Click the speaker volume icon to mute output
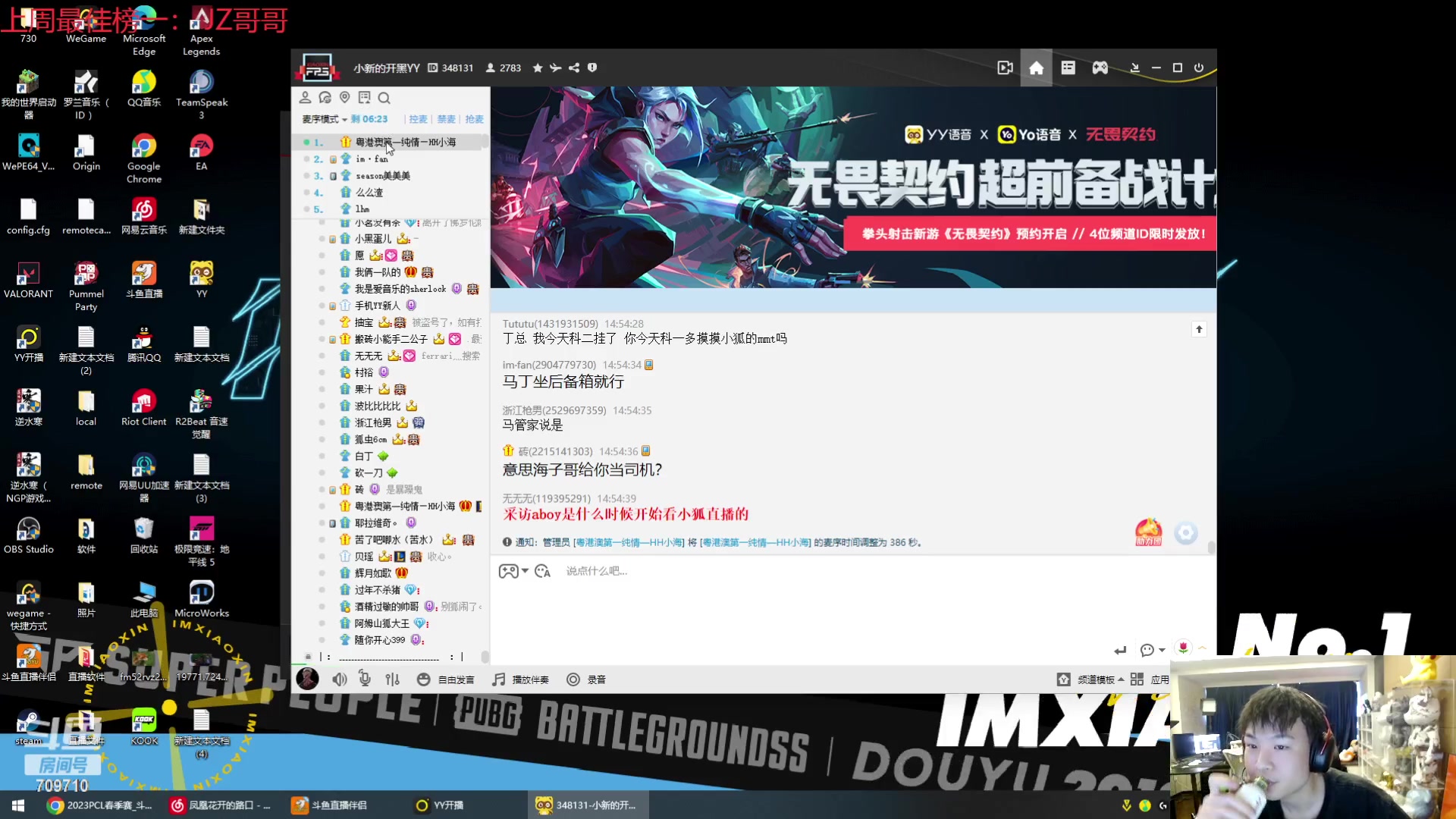1456x819 pixels. click(340, 679)
